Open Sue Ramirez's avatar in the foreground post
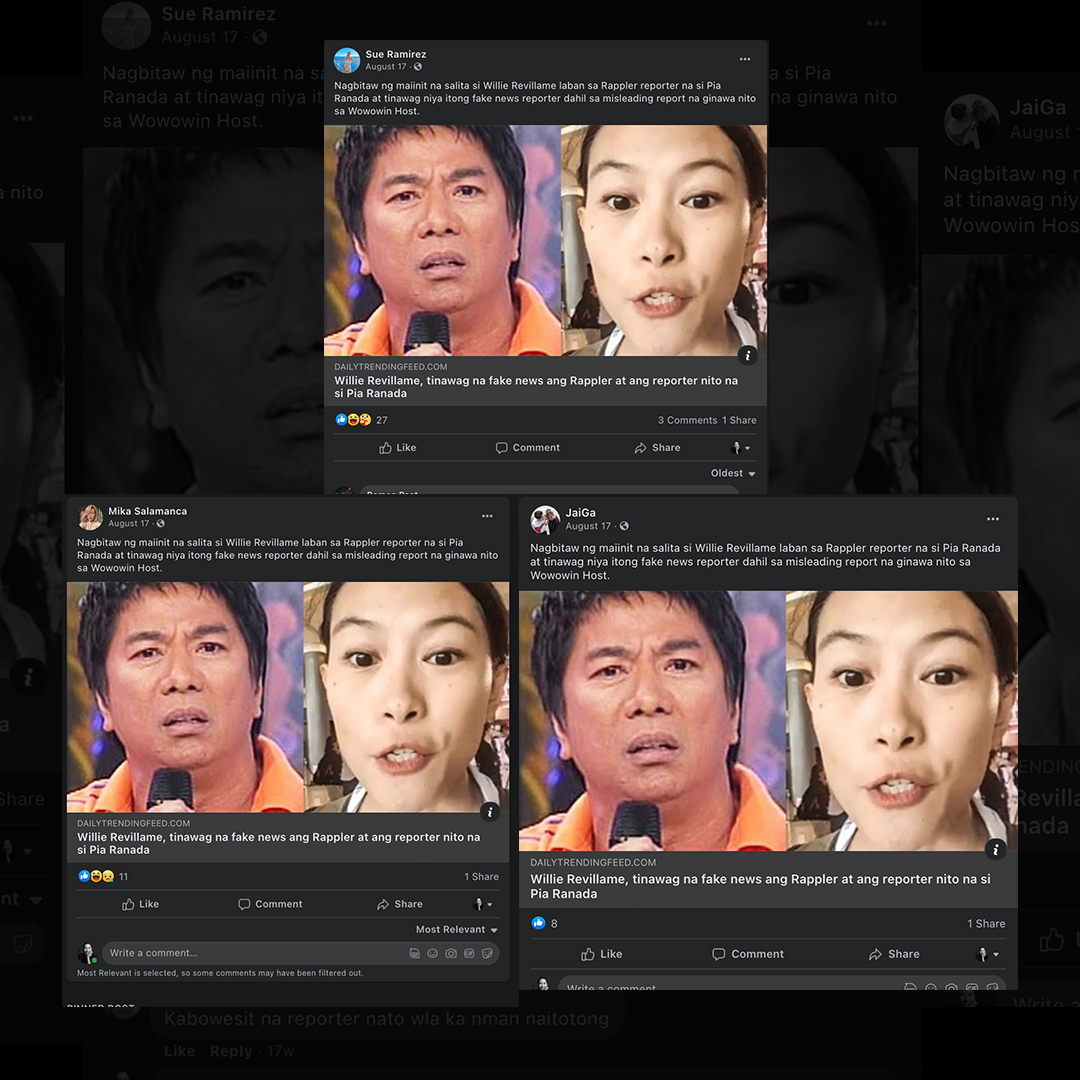Screen dimensions: 1080x1080 [346, 60]
